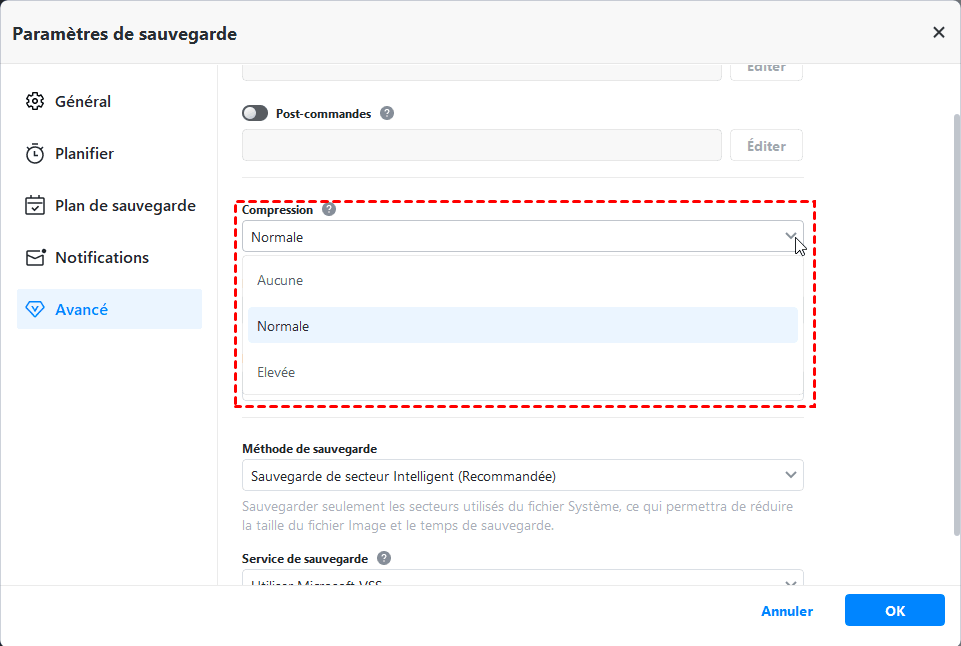Open the Planifier settings tab
The image size is (961, 646).
pyautogui.click(x=85, y=154)
